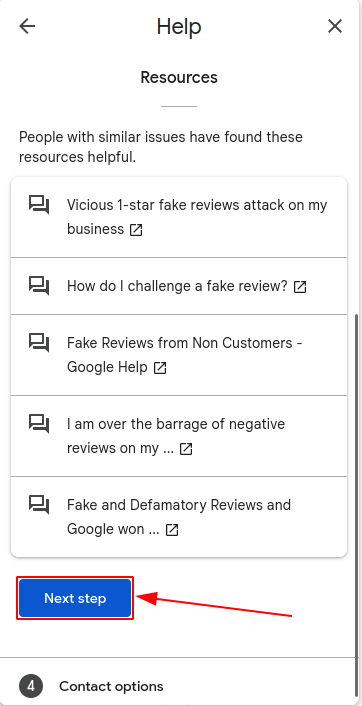Open 'How do I challenge a fake review?' link
The width and height of the screenshot is (362, 706).
(x=179, y=286)
